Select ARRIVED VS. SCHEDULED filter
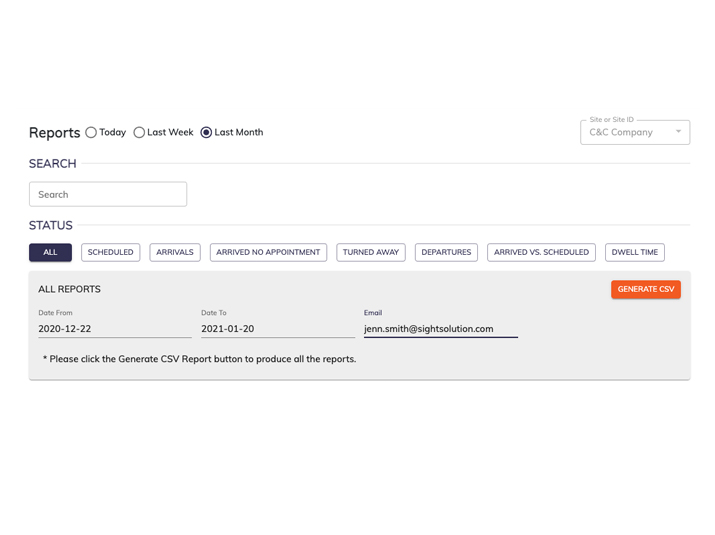The image size is (715, 535). pos(541,252)
